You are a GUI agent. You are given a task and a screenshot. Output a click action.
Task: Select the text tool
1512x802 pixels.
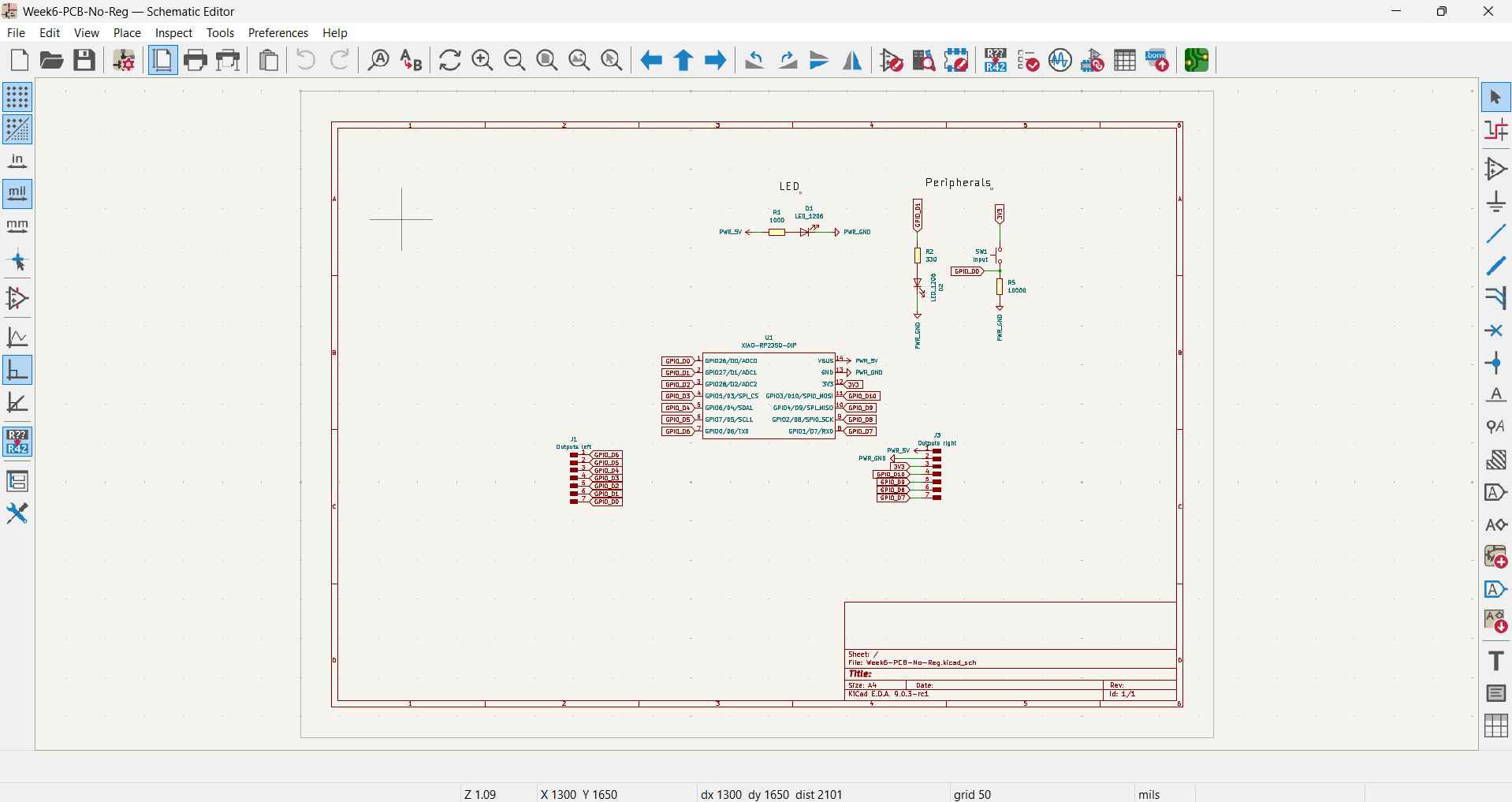1495,661
